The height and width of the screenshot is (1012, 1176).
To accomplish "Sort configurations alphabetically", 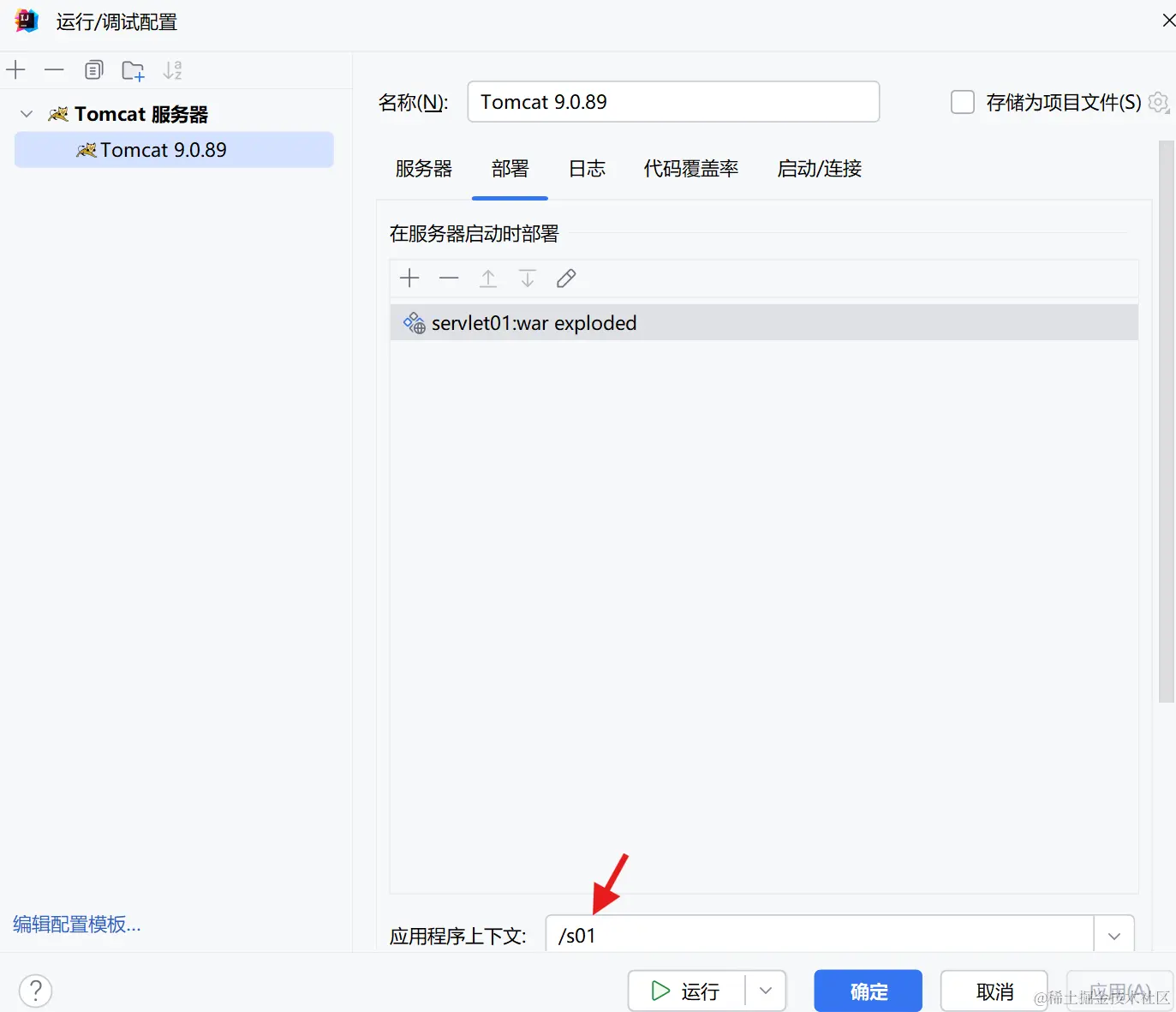I will pos(172,69).
